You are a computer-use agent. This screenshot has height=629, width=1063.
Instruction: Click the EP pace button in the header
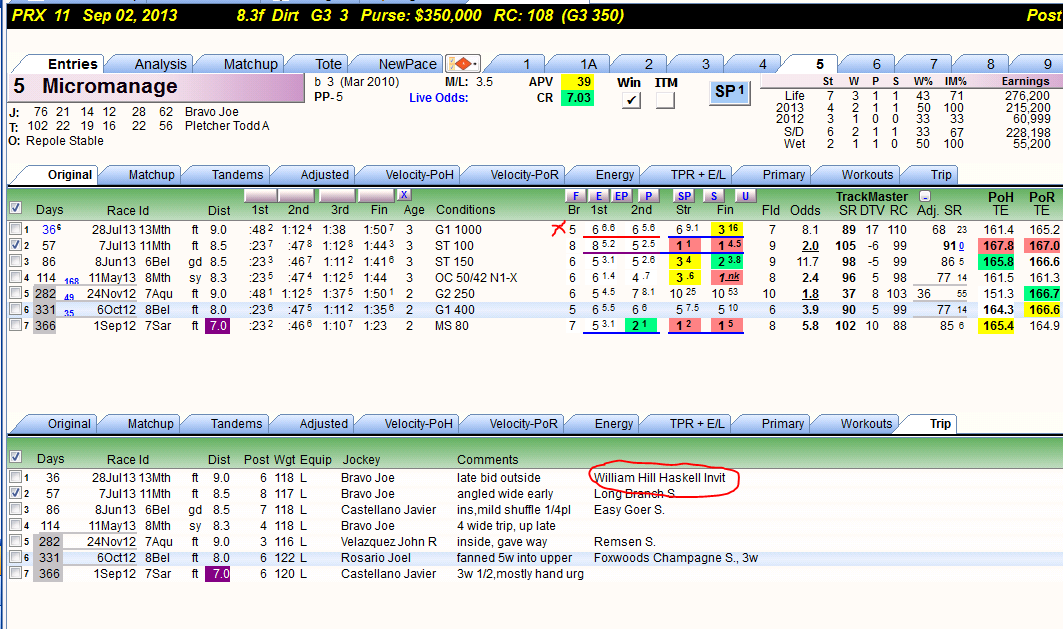click(x=622, y=196)
